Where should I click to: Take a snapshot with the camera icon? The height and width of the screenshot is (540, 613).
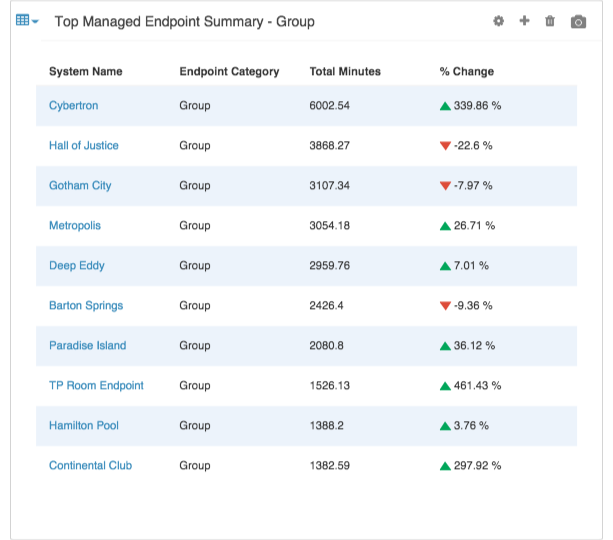[578, 22]
